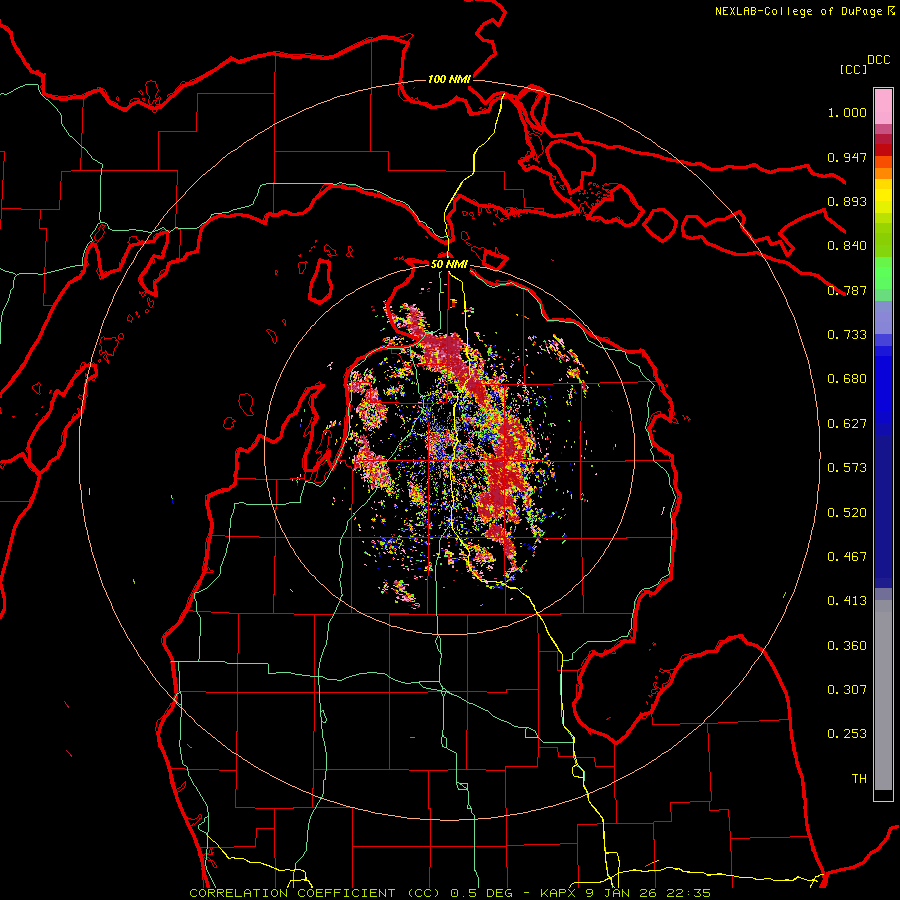Click the pink band on the color scale

pos(883,107)
